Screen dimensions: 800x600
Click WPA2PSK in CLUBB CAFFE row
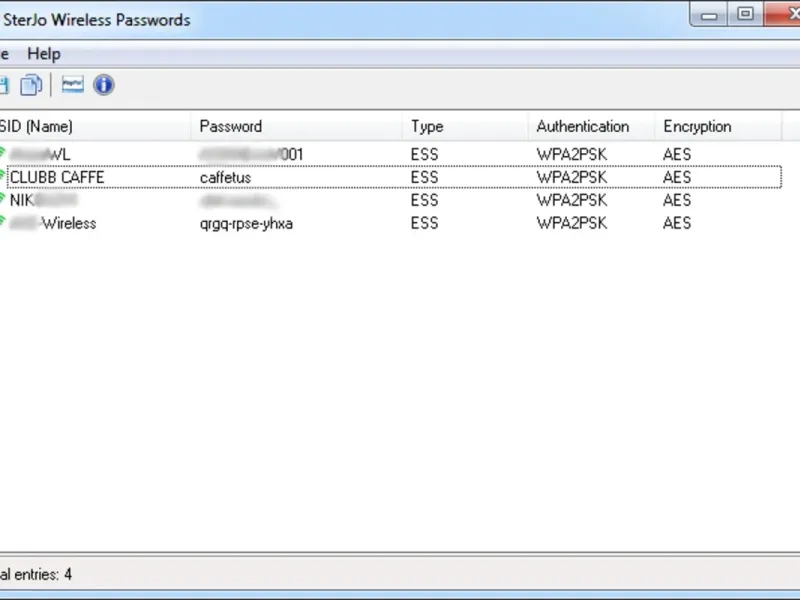pos(572,177)
